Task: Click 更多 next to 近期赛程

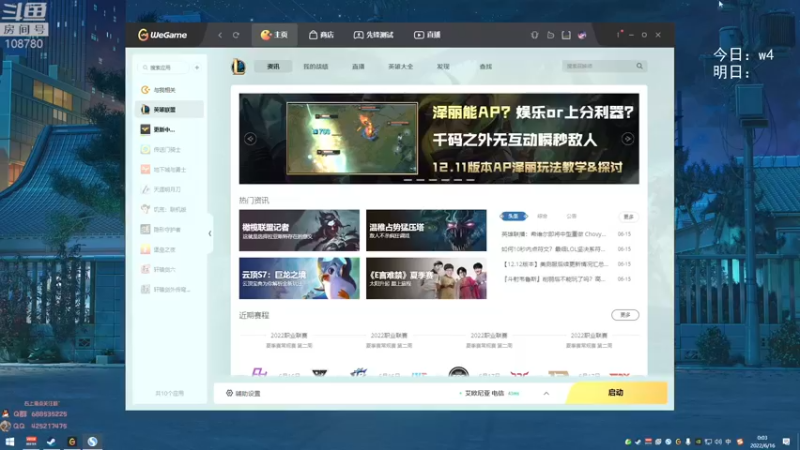Action: point(625,315)
